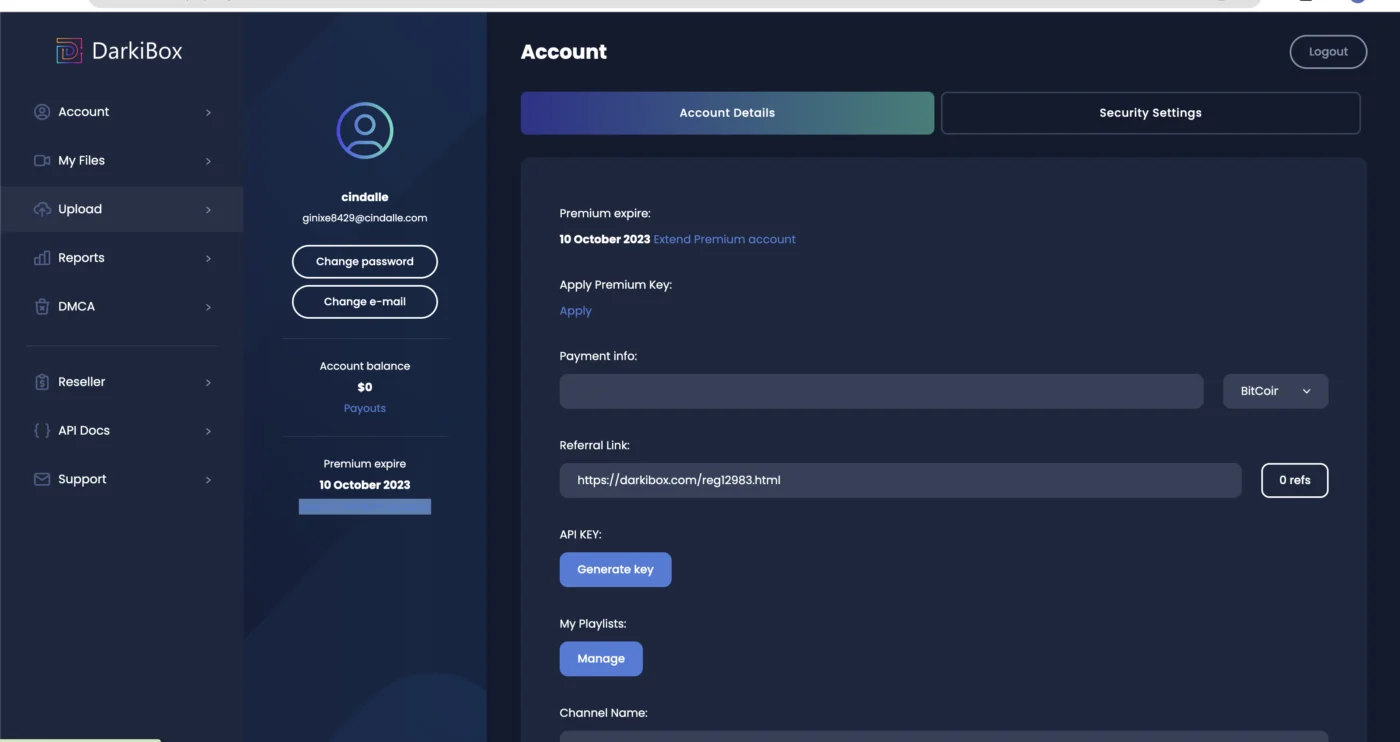Click the Manage playlists button
This screenshot has width=1400, height=742.
click(601, 659)
